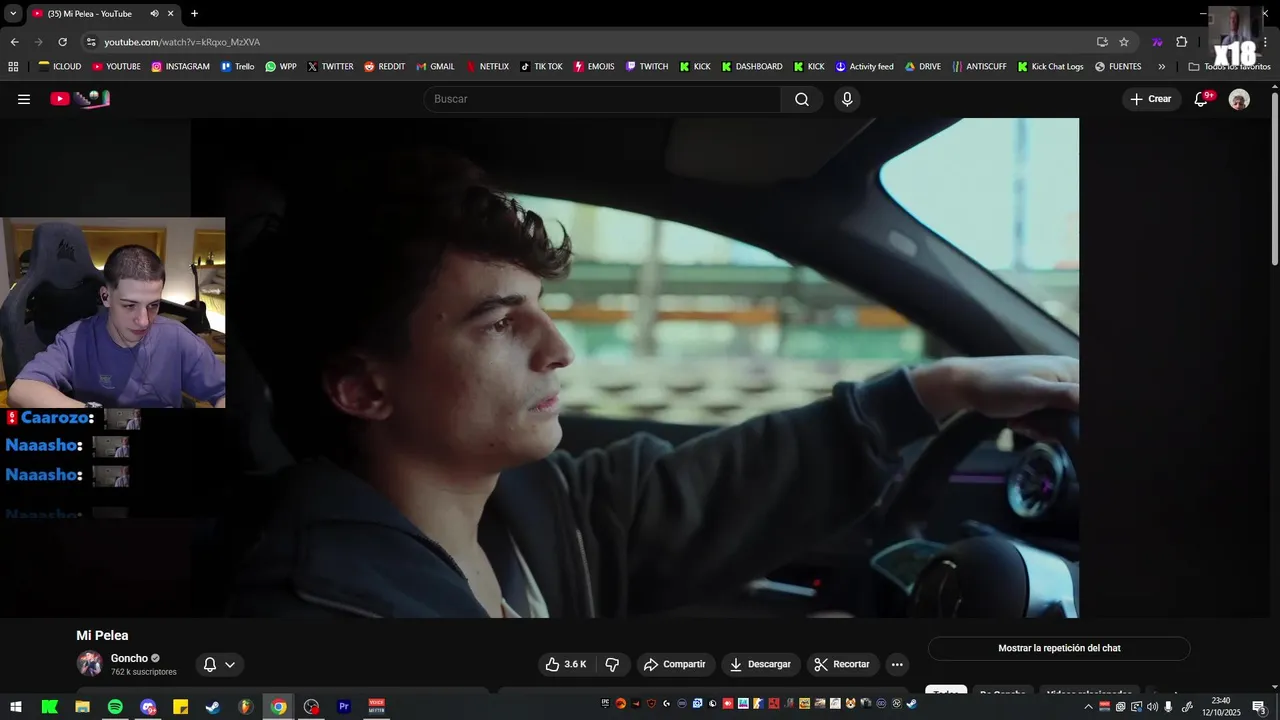Open the DRIVE bookmark
This screenshot has width=1280, height=720.
point(923,67)
